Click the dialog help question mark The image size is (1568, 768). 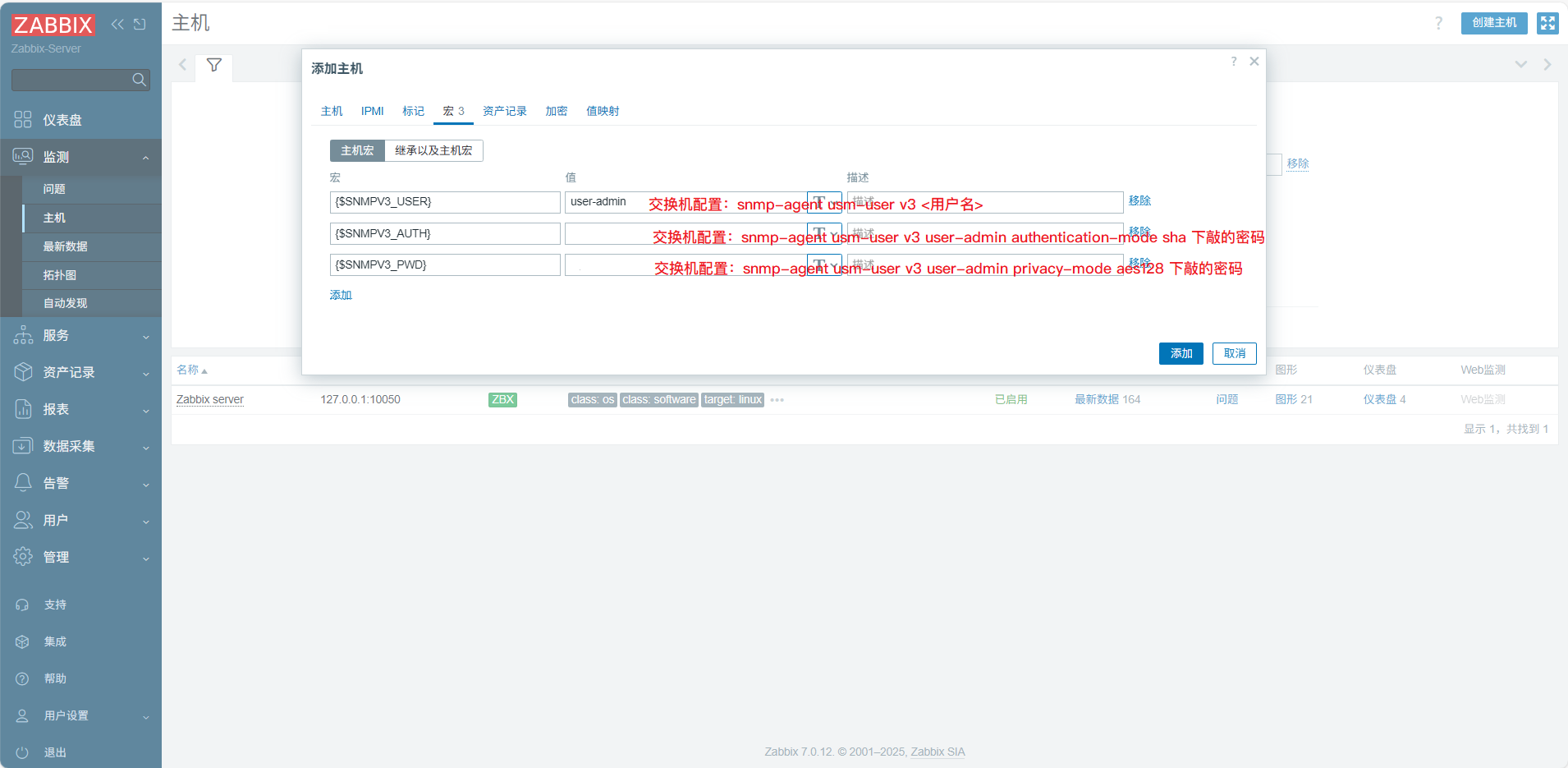(1234, 62)
